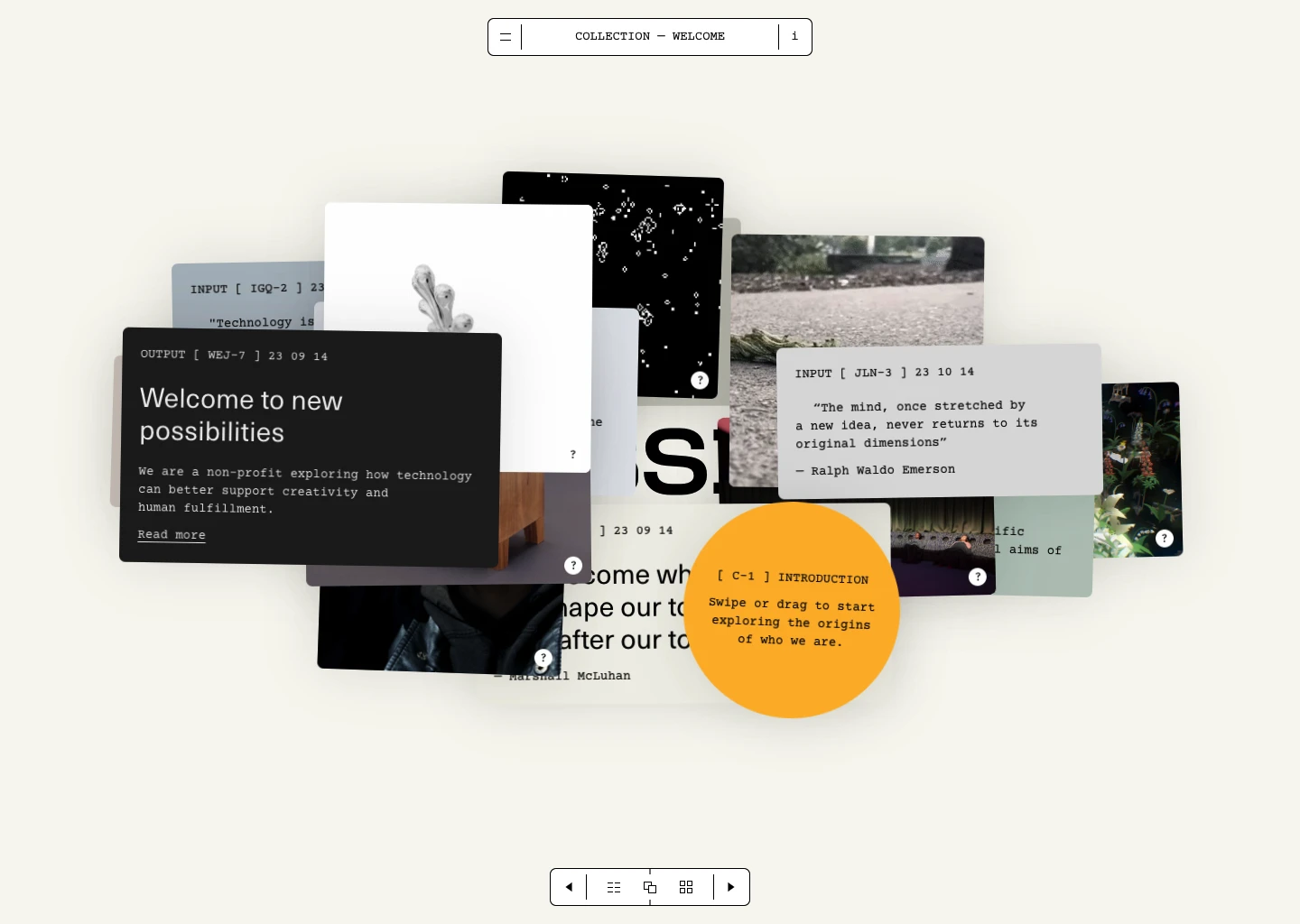Open the street pavement photo card
Viewport: 1300px width, 924px height.
(858, 291)
